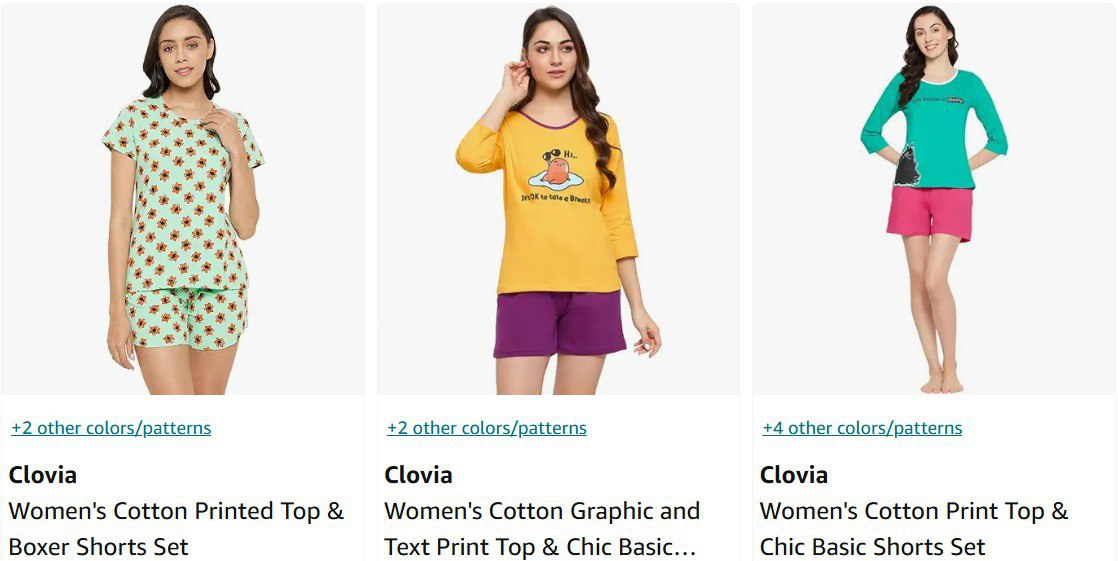Open the teal top and pink shorts product image

934,200
